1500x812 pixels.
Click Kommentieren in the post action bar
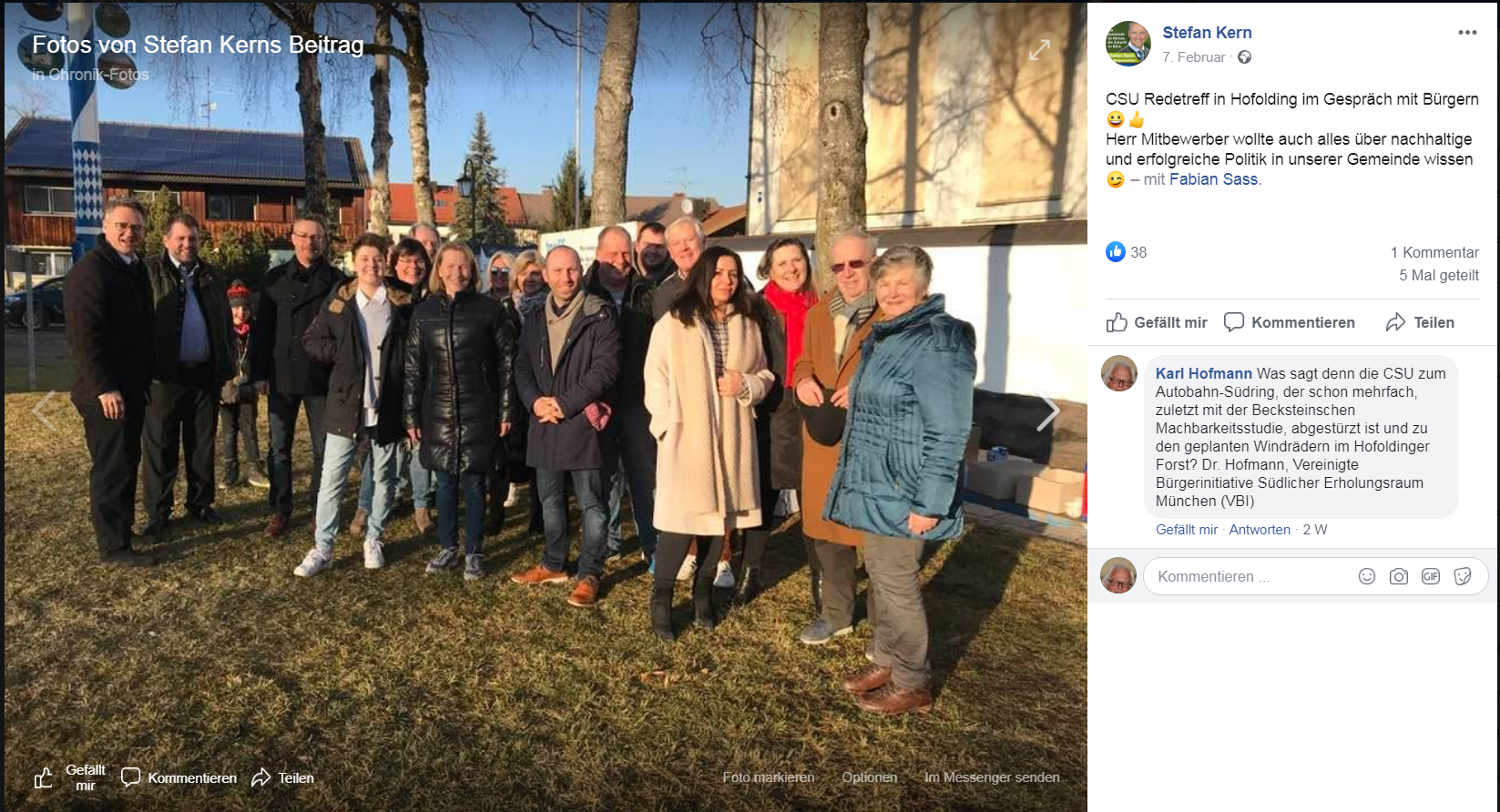[1290, 322]
